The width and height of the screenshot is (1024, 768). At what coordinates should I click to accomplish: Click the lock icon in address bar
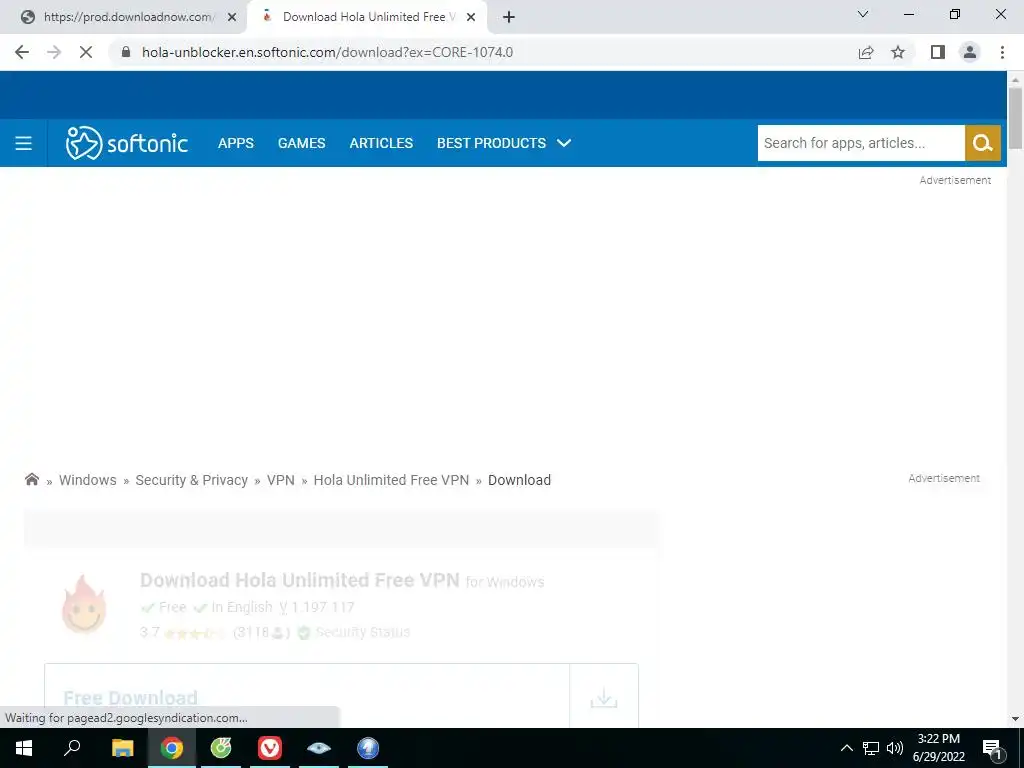[126, 52]
